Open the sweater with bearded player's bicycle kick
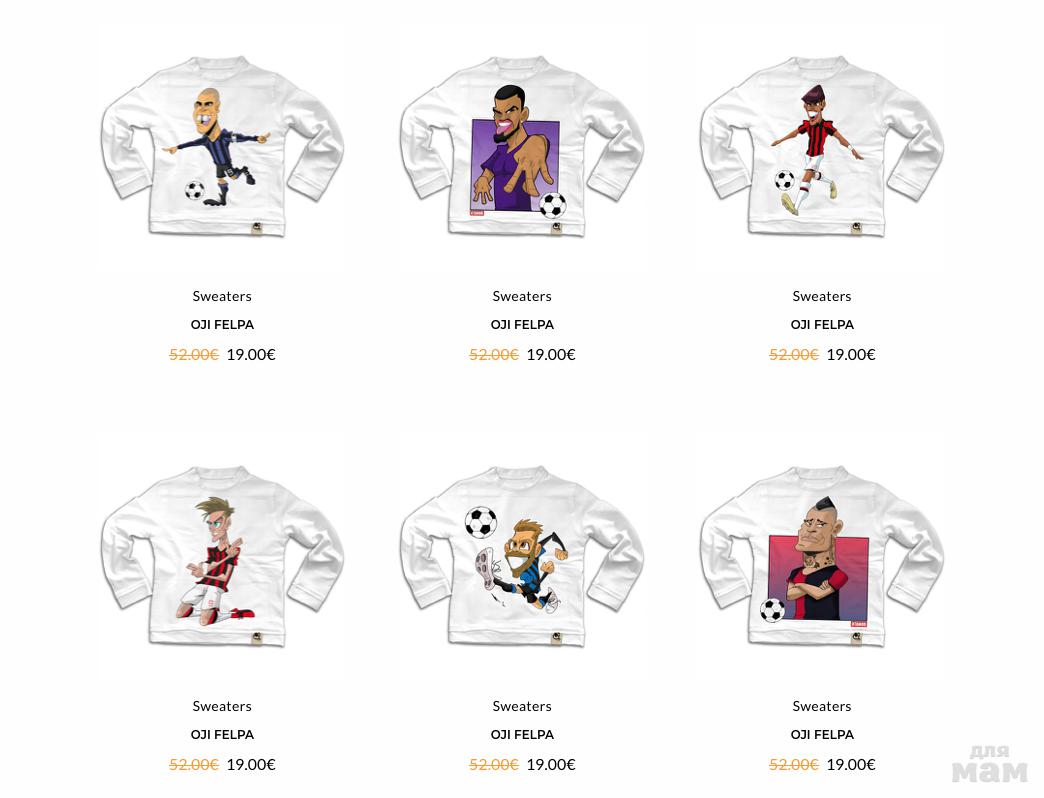 tap(522, 558)
